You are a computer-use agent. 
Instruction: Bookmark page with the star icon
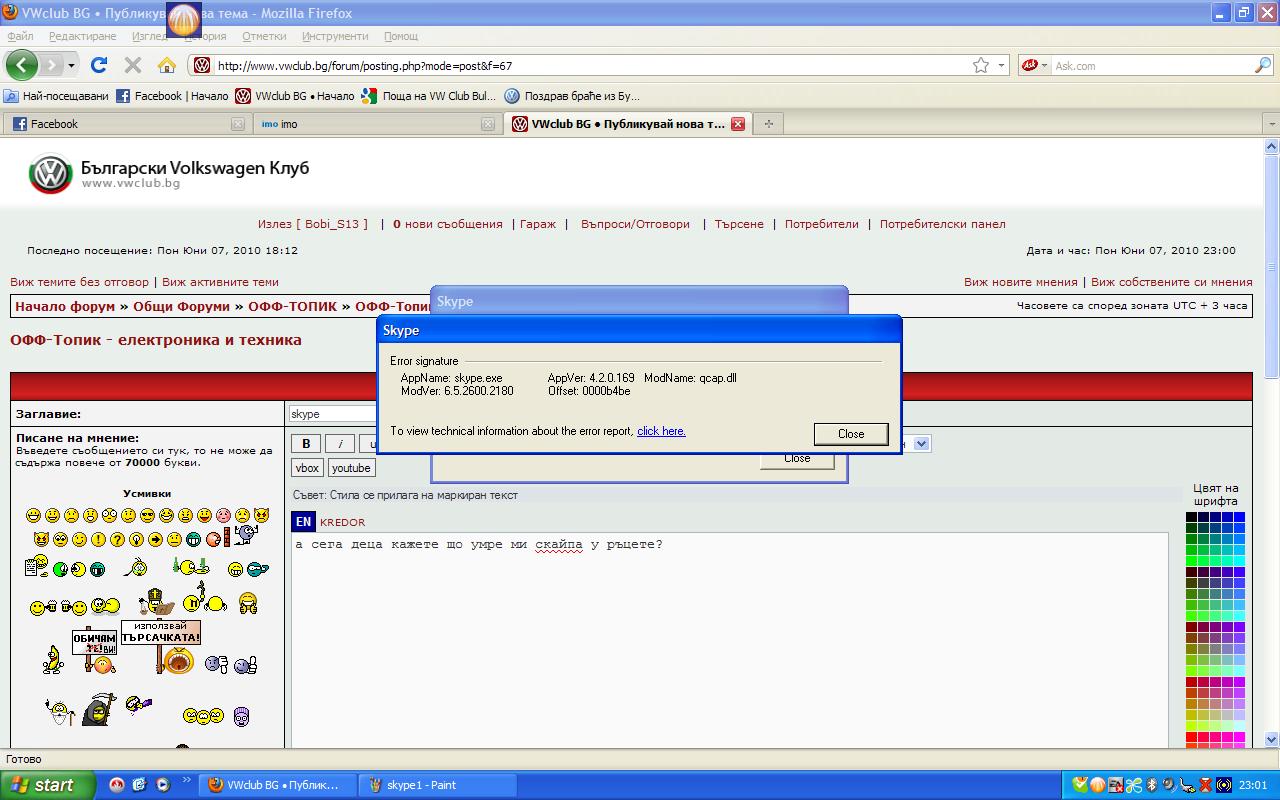(981, 65)
